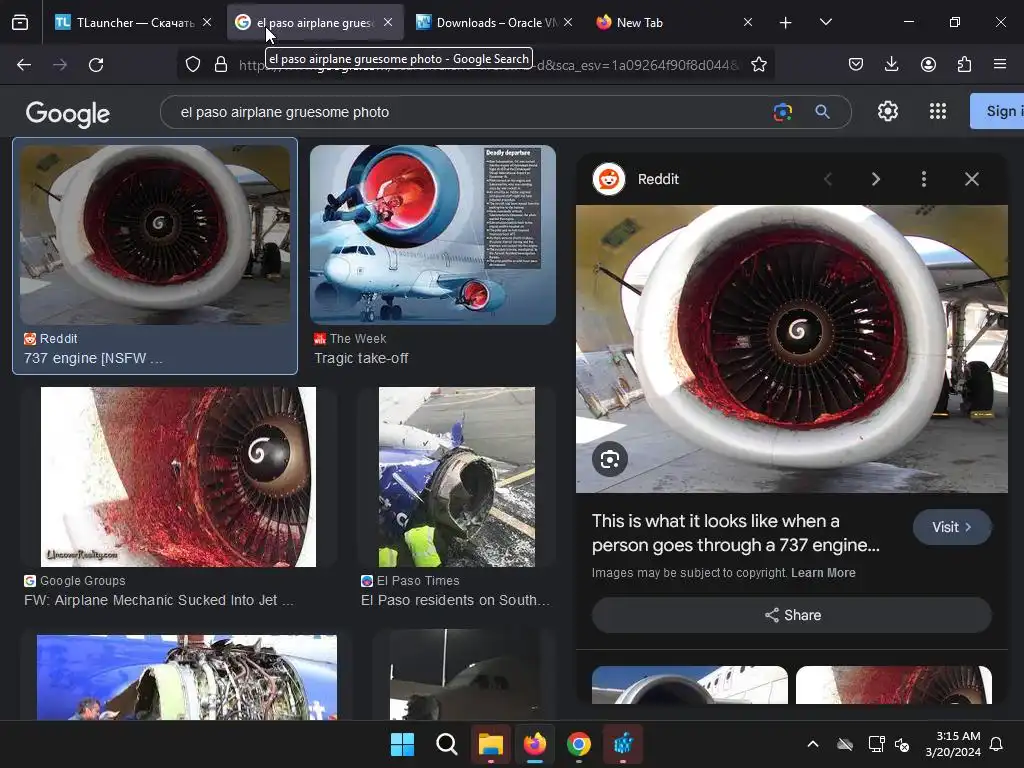Open the notifications bell
Screen dimensions: 1024x768
996,744
